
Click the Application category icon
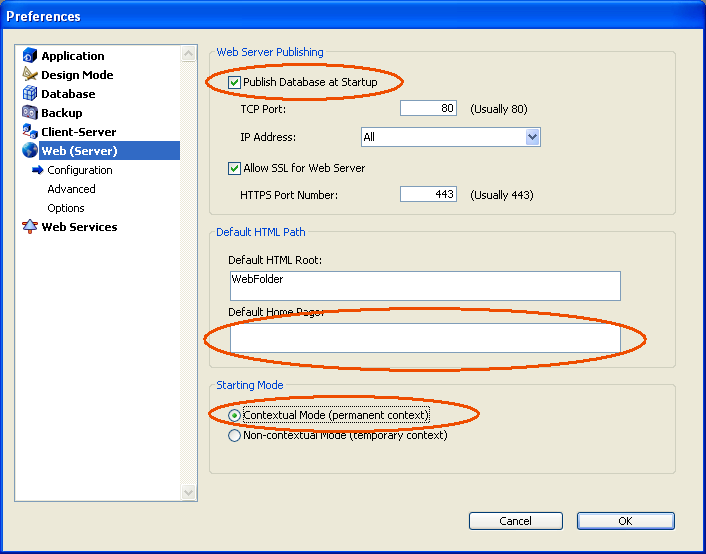[30, 56]
